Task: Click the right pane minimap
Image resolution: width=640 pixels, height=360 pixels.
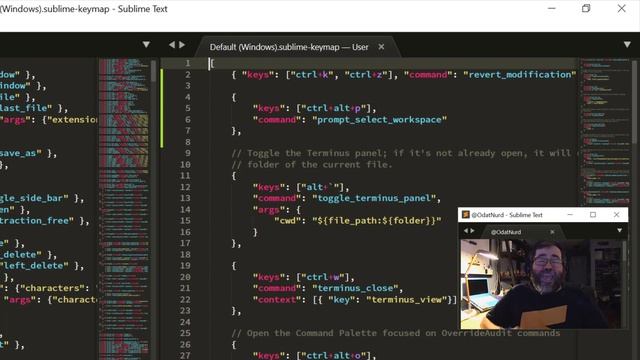Action: [605, 133]
